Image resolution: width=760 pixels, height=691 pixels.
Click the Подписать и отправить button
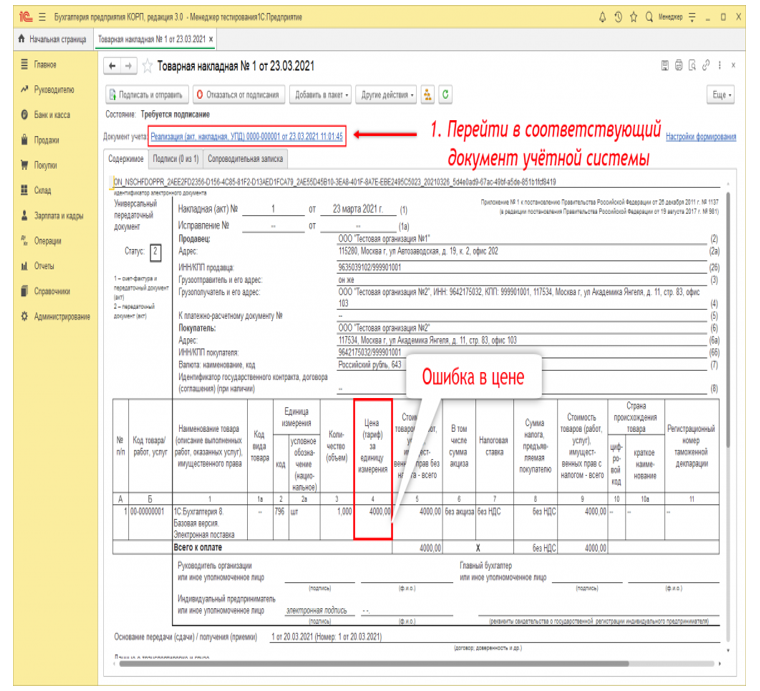point(147,94)
